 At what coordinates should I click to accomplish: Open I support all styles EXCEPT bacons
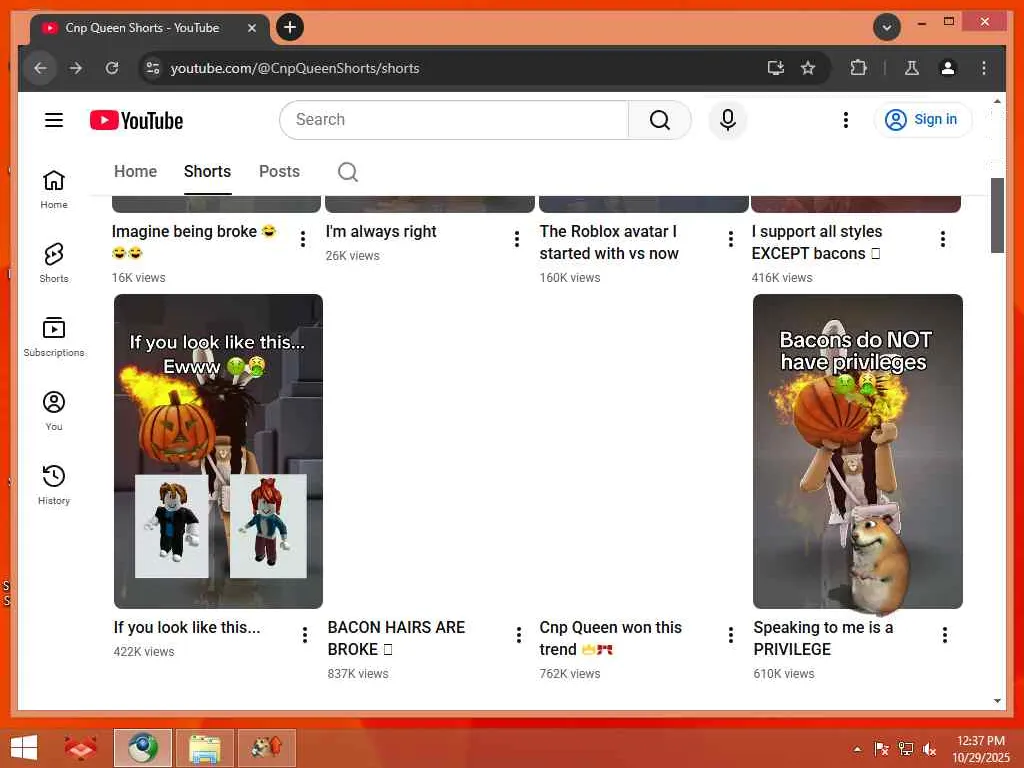pyautogui.click(x=816, y=242)
